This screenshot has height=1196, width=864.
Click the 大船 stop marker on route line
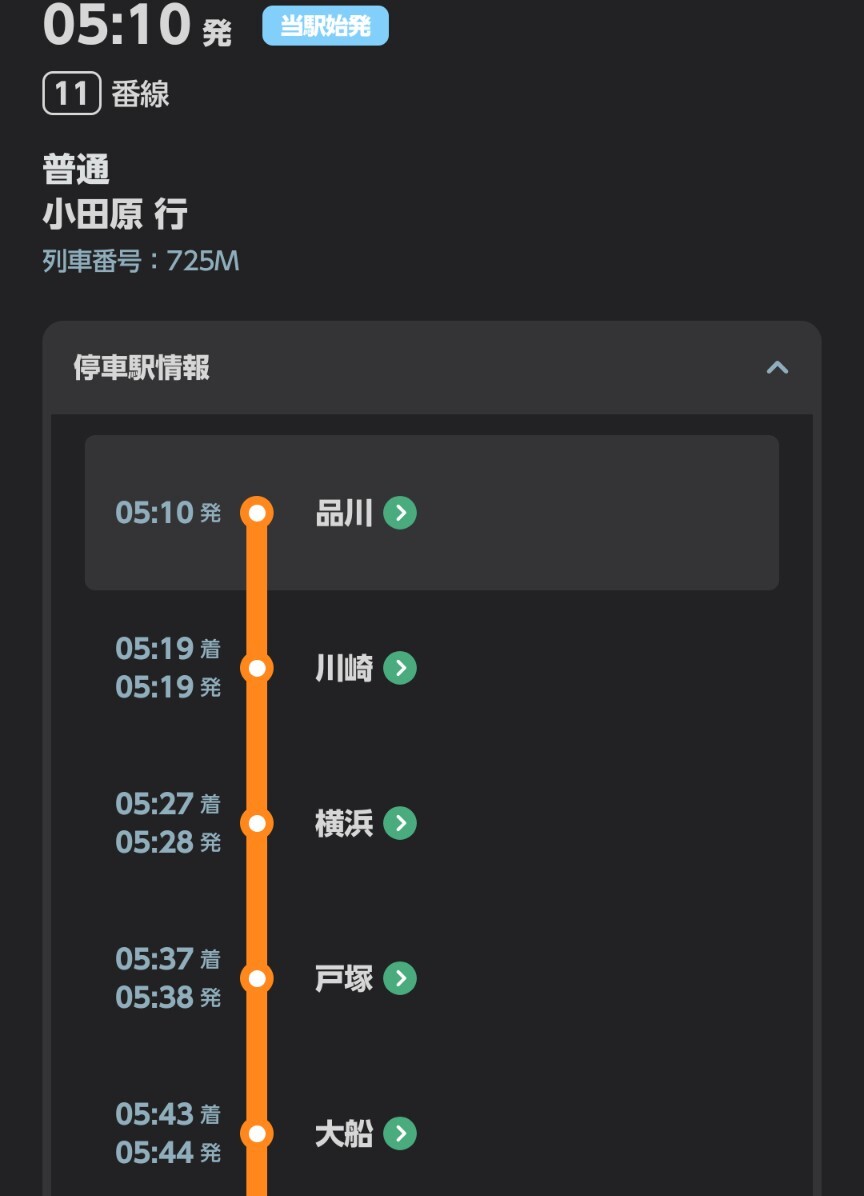tap(257, 1133)
